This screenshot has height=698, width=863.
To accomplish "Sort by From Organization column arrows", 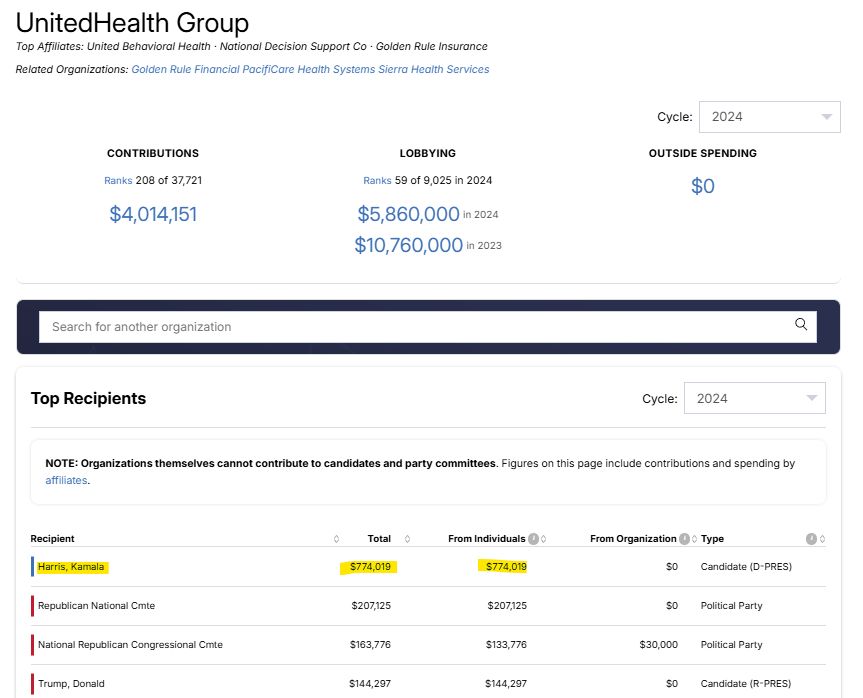I will click(694, 539).
